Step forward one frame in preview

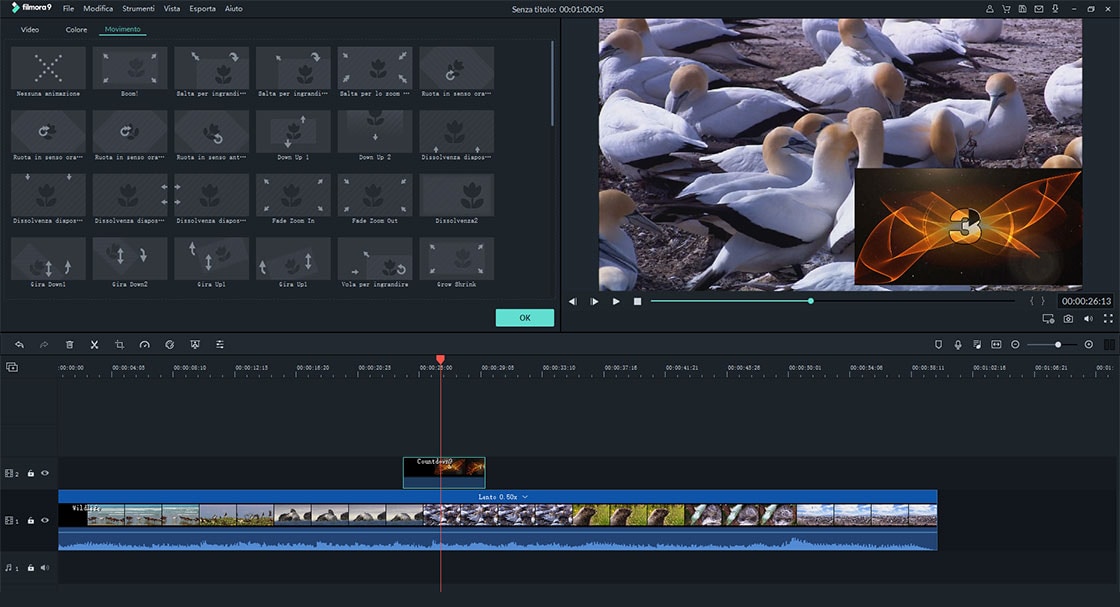594,301
